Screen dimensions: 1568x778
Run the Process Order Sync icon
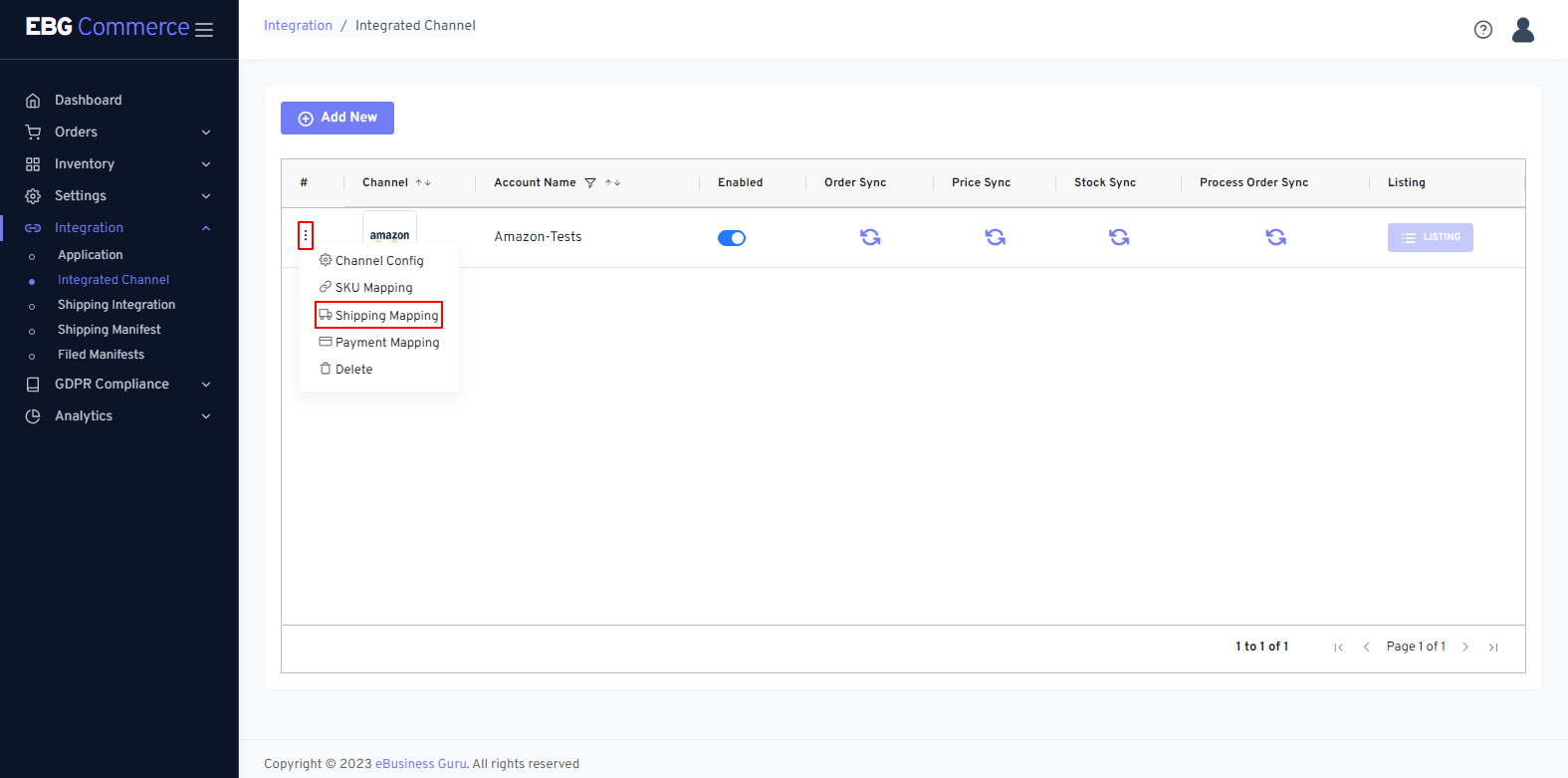(1275, 237)
